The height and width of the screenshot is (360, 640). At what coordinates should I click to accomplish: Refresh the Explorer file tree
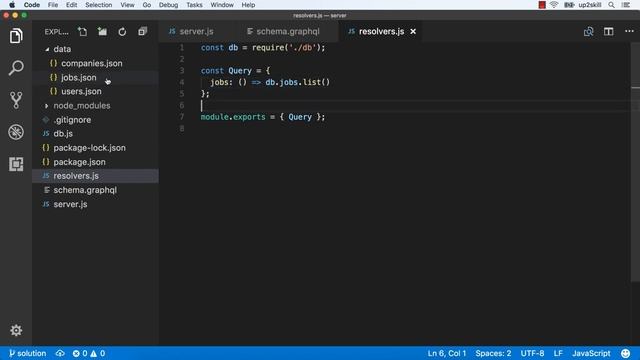coord(122,32)
